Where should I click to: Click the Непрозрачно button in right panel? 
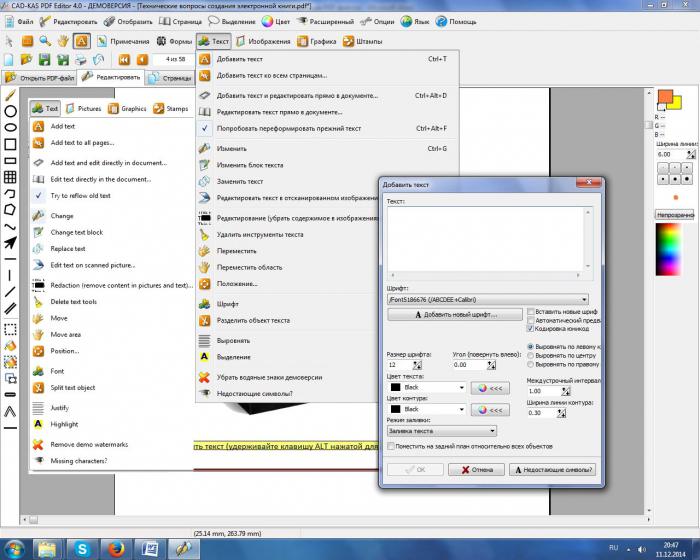[675, 215]
